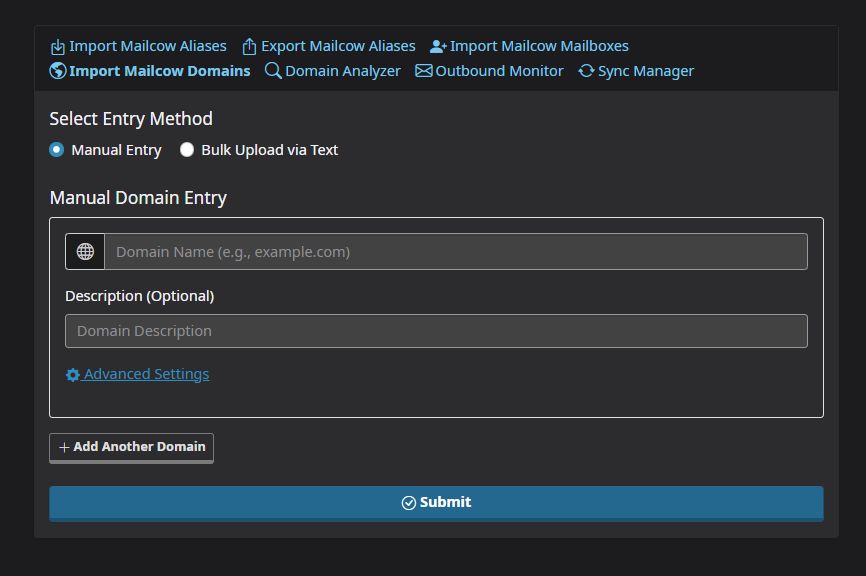
Task: Expand Advanced Settings section
Action: (146, 374)
